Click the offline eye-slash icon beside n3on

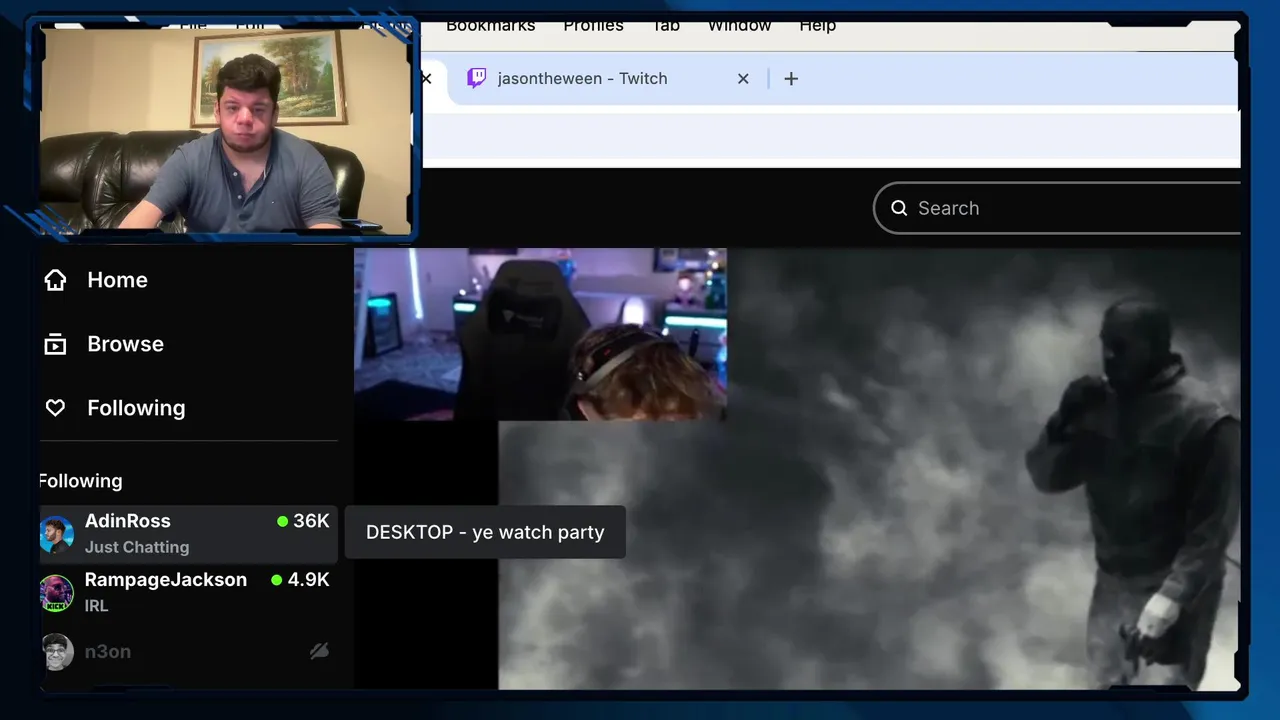pos(319,651)
